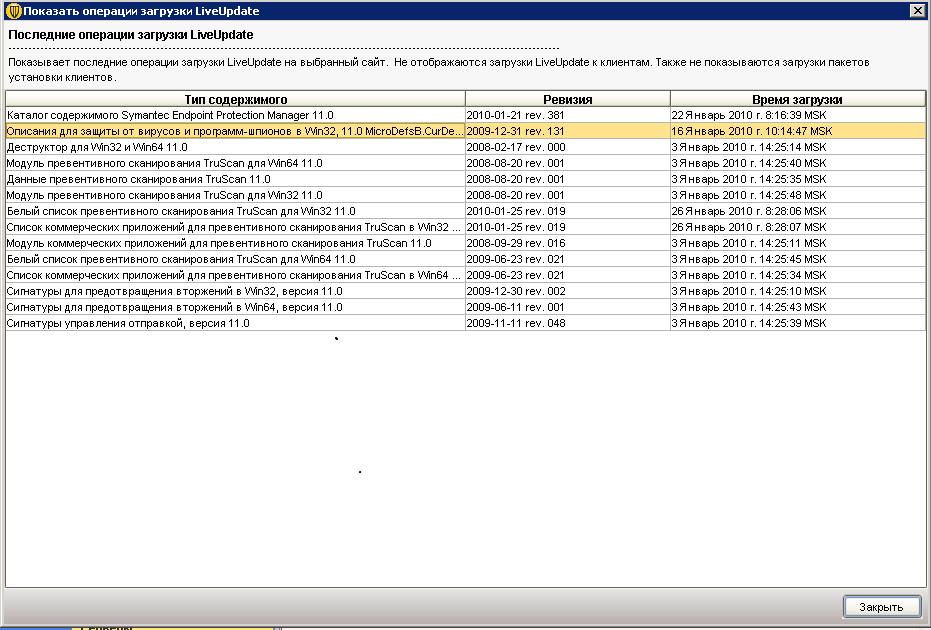The image size is (931, 630).
Task: Sort by Время загрузки column header
Action: (x=797, y=99)
